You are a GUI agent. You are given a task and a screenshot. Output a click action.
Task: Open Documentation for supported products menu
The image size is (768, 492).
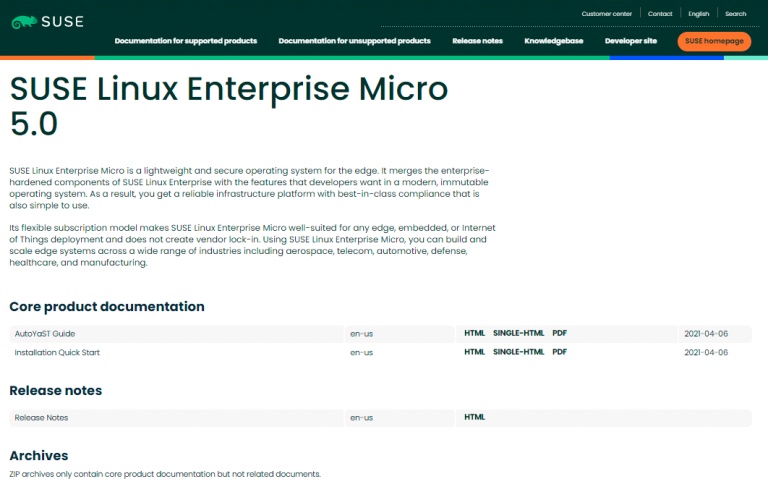(186, 41)
